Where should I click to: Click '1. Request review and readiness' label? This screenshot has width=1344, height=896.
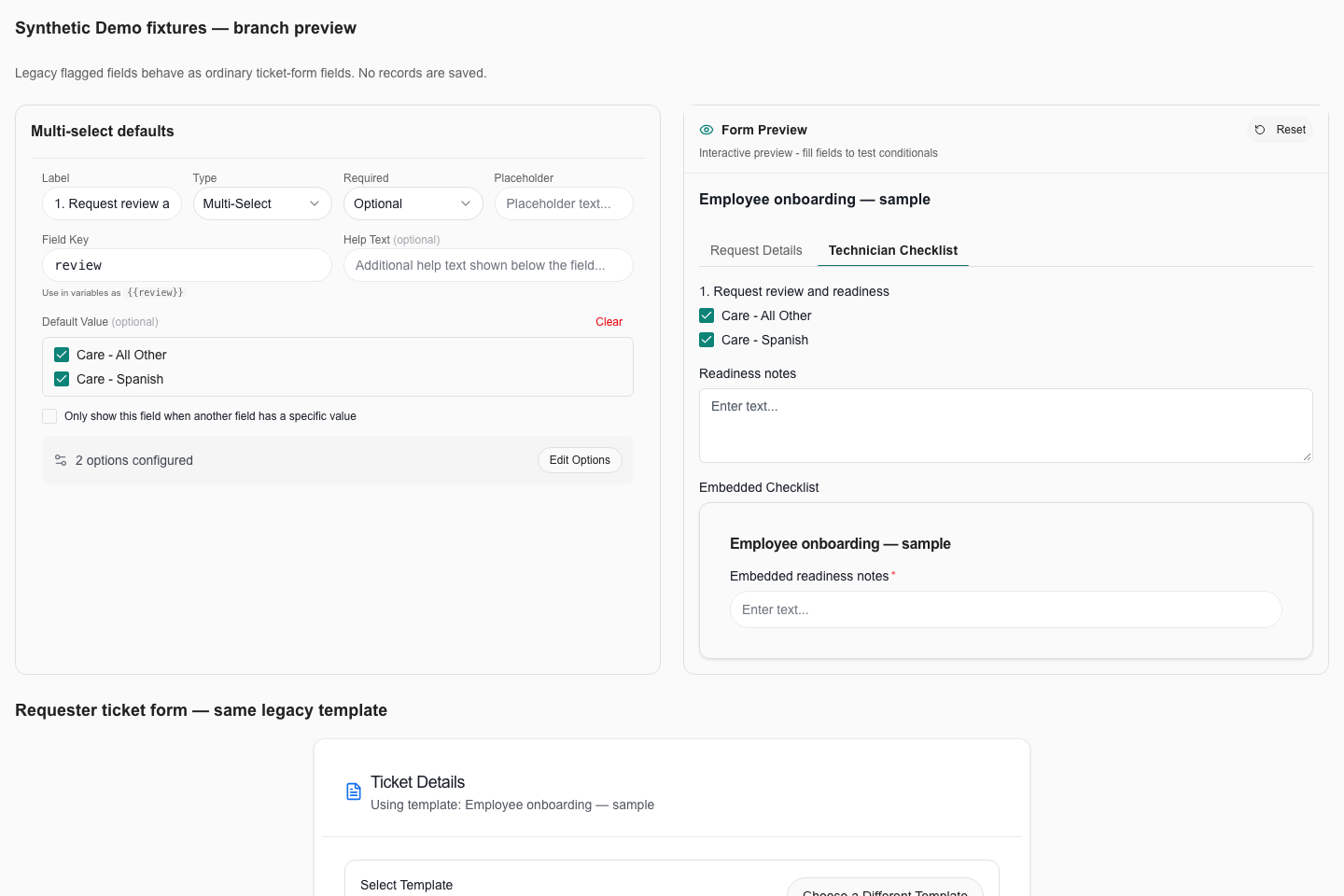(x=794, y=291)
